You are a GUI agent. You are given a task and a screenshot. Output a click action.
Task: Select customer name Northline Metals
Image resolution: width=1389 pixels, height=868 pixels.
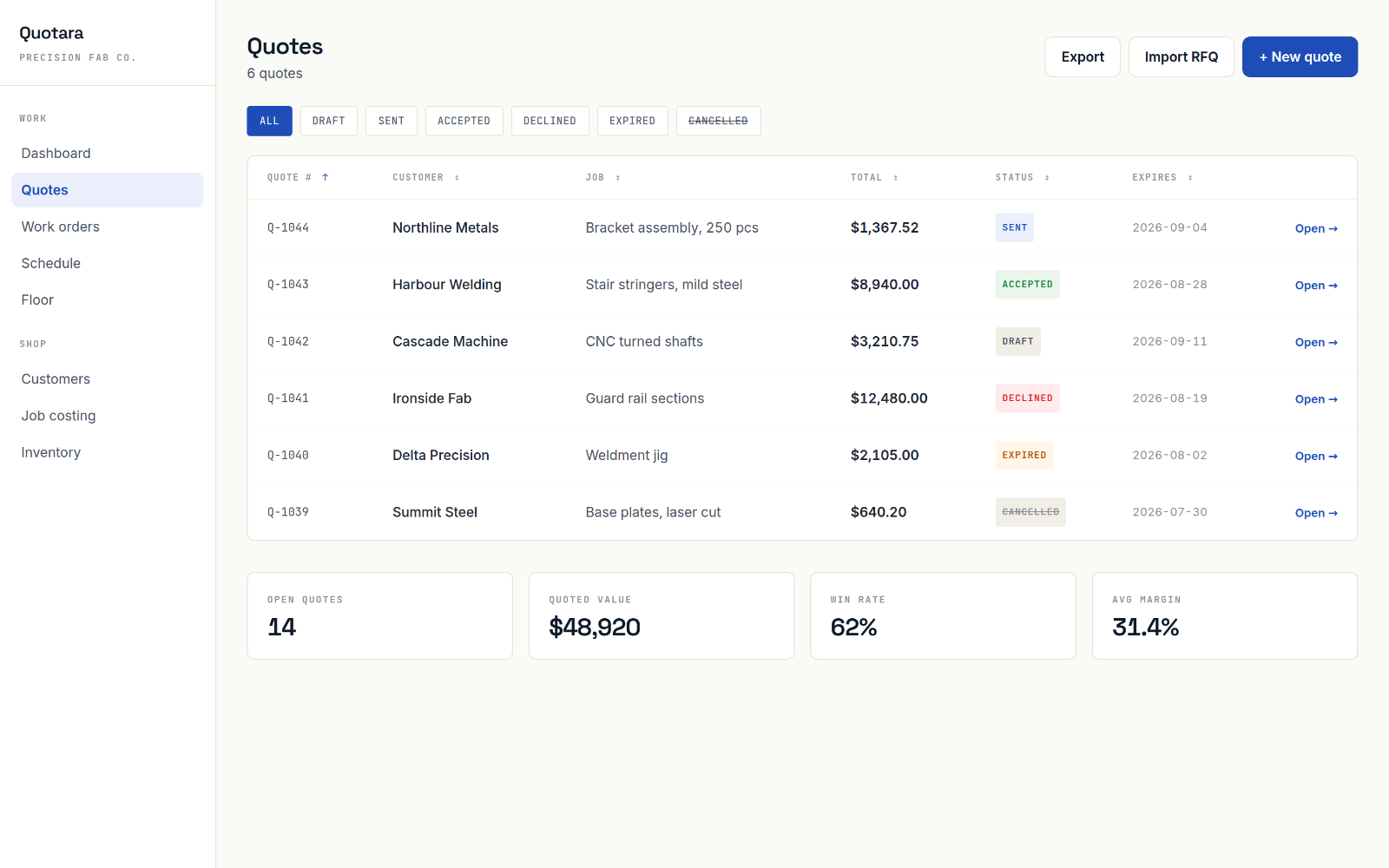pos(445,227)
